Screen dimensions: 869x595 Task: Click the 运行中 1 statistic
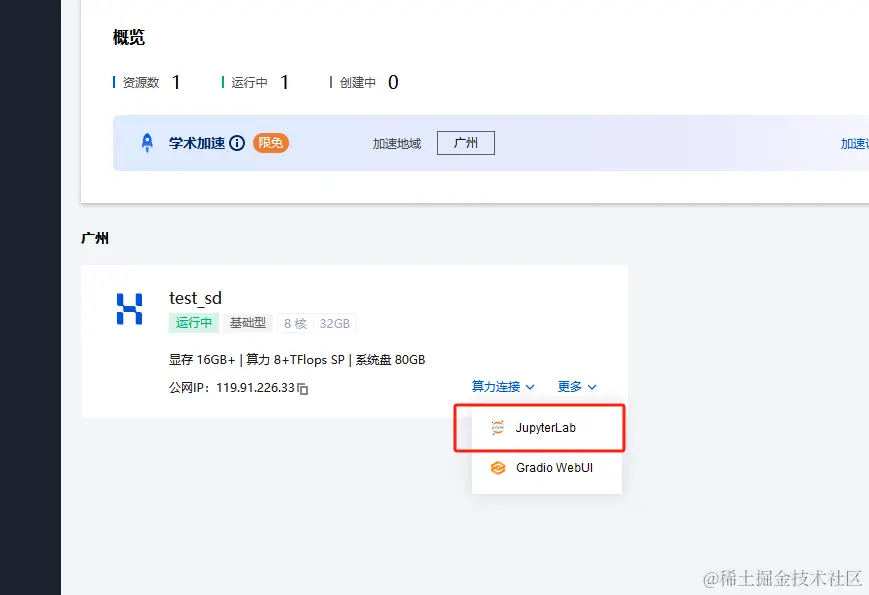coord(255,82)
